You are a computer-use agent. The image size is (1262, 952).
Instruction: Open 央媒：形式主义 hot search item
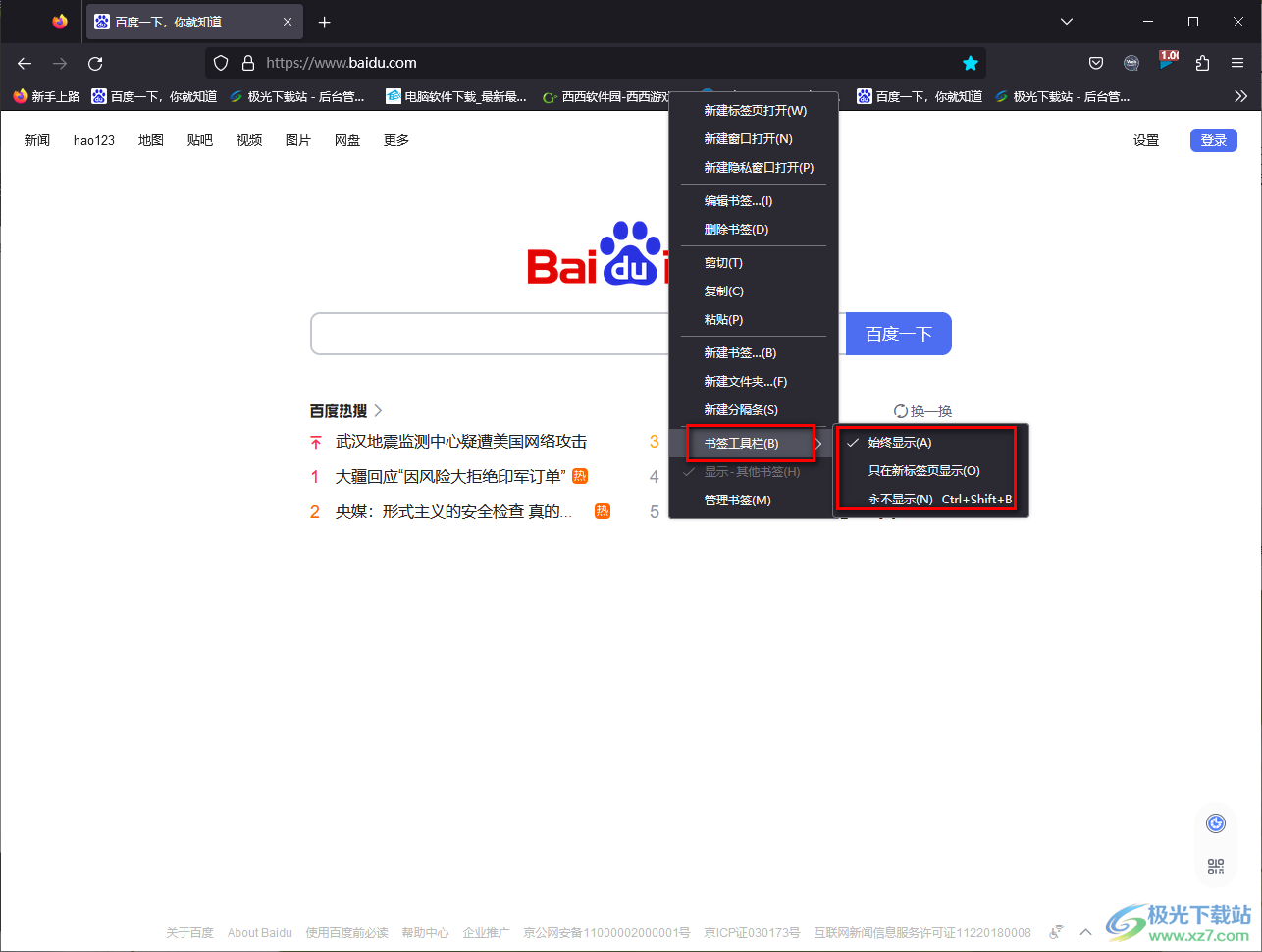tap(453, 512)
